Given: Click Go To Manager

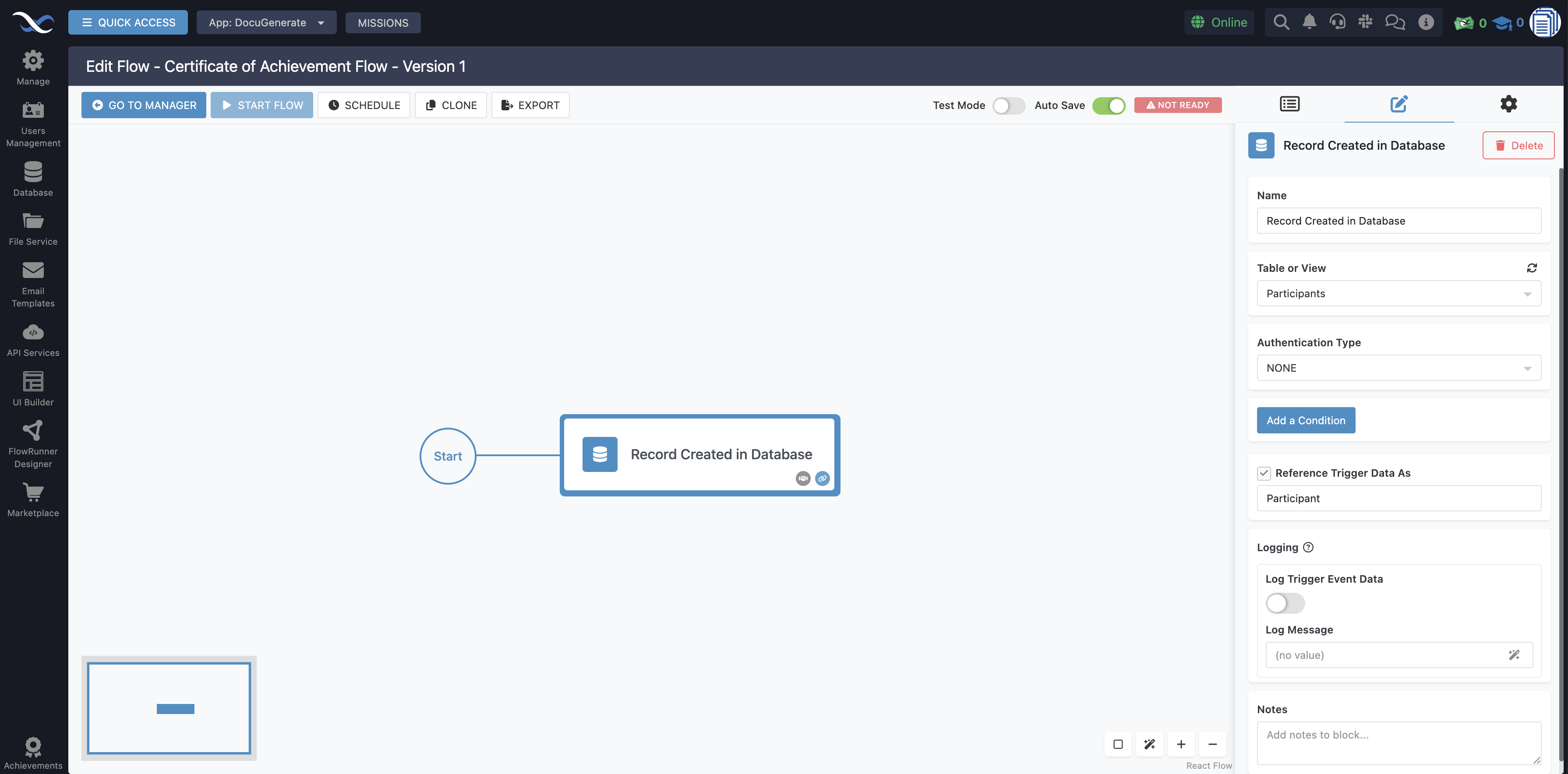Looking at the screenshot, I should (x=143, y=105).
